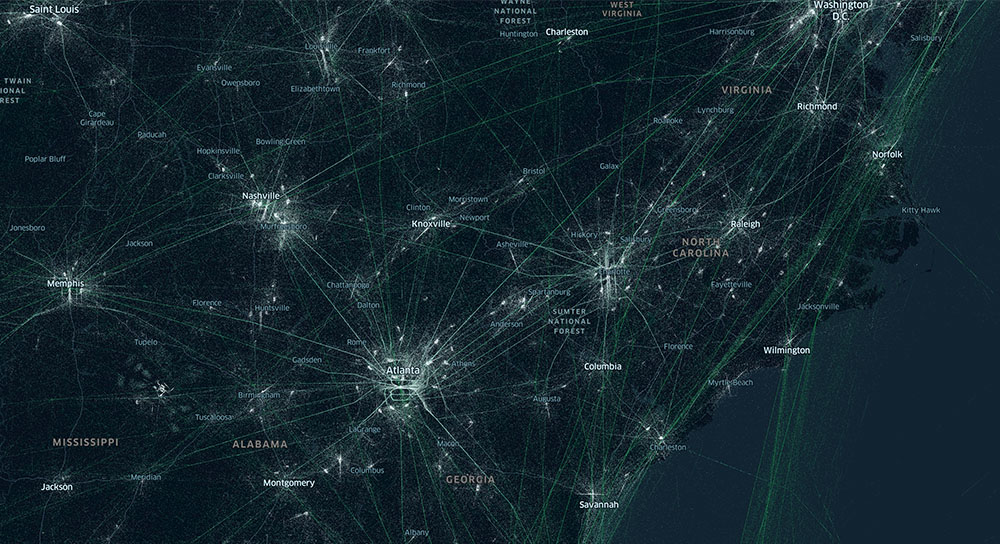This screenshot has width=1000, height=544.
Task: Click the Huntington label
Action: tap(518, 34)
